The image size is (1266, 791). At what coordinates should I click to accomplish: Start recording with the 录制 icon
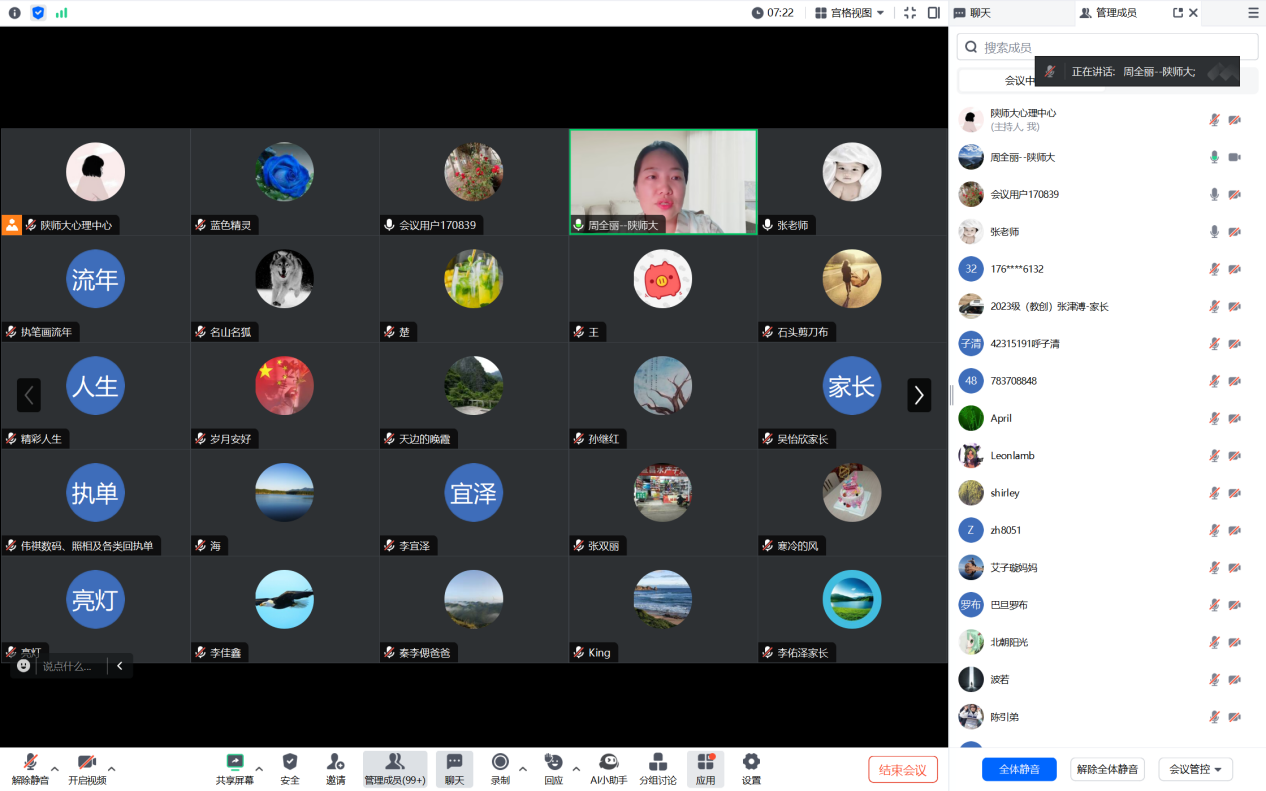(x=500, y=768)
